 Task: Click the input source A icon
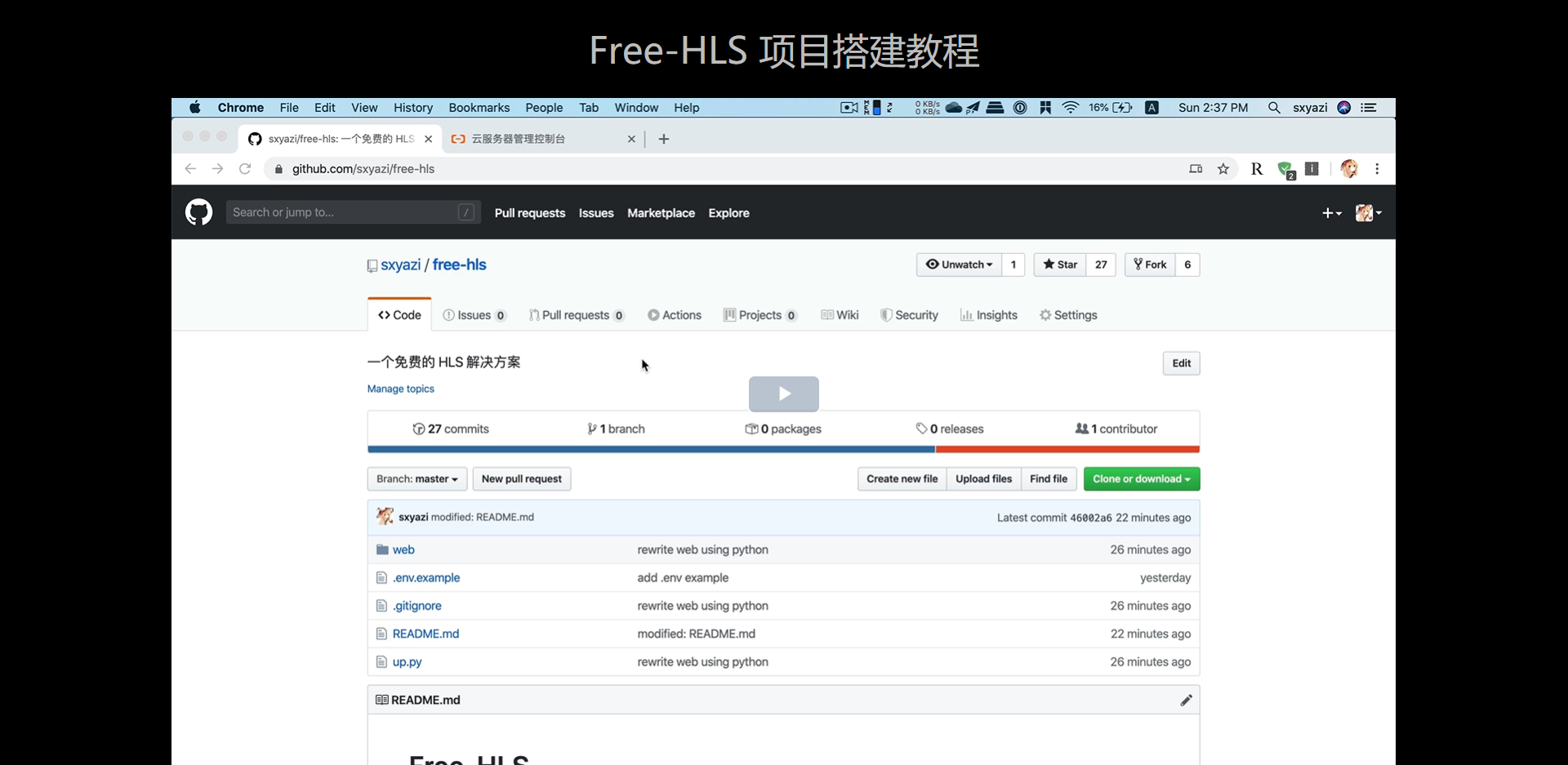[1151, 108]
